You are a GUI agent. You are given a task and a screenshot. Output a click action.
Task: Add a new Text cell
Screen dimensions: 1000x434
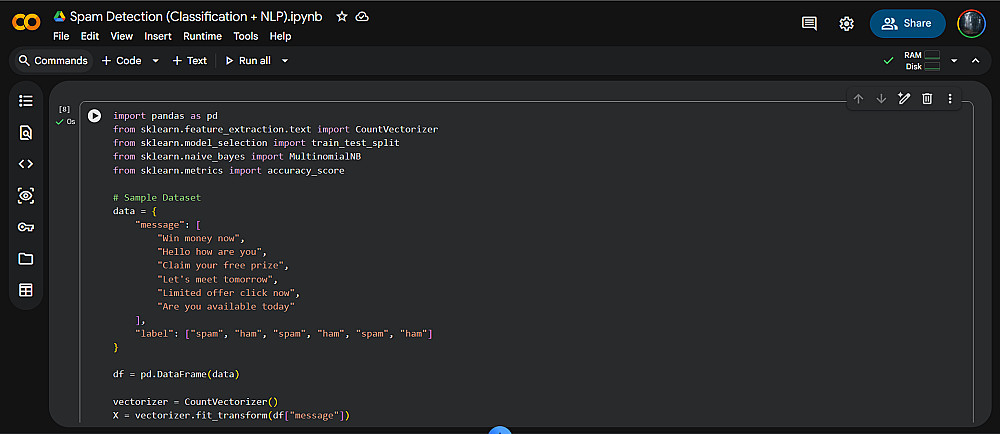point(190,61)
